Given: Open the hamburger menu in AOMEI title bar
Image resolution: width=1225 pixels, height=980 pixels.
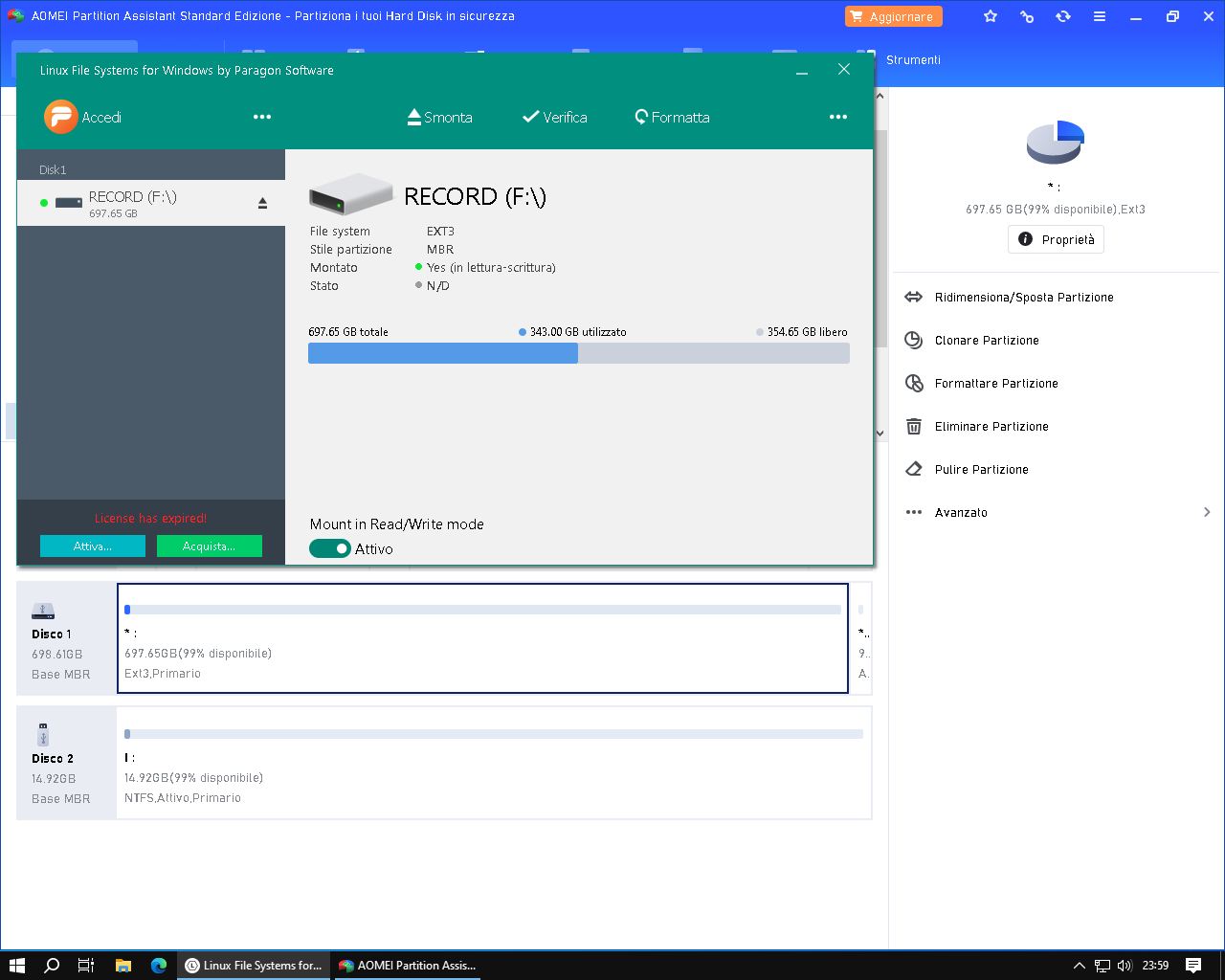Looking at the screenshot, I should tap(1100, 16).
